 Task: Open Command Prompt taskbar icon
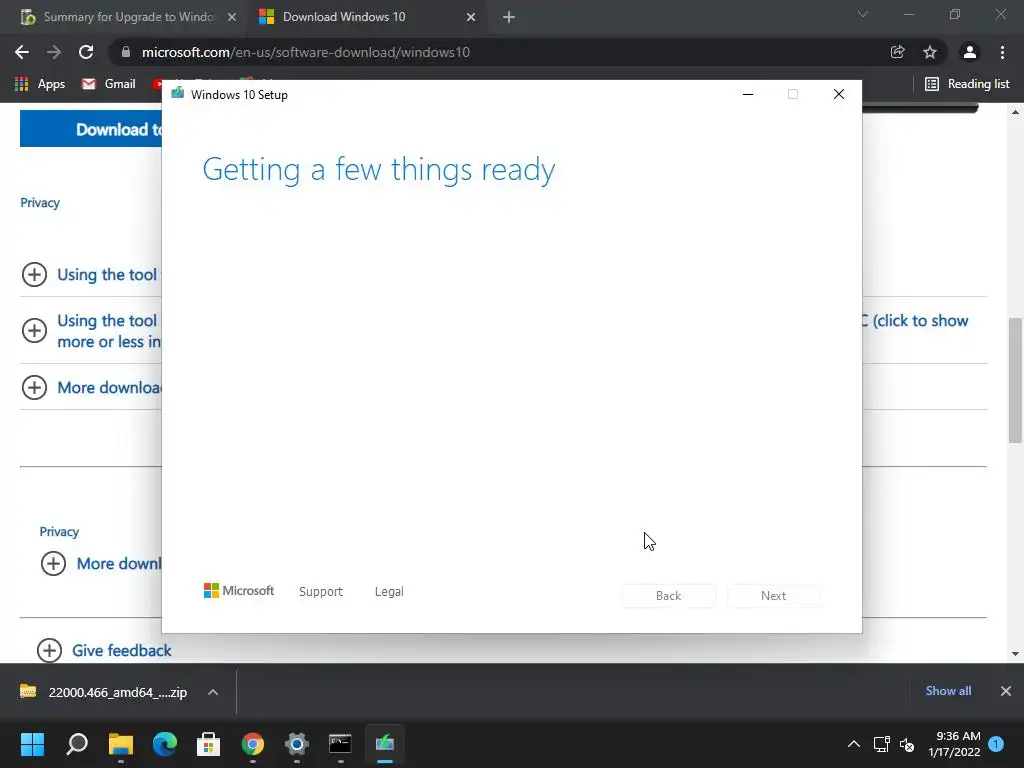coord(340,744)
